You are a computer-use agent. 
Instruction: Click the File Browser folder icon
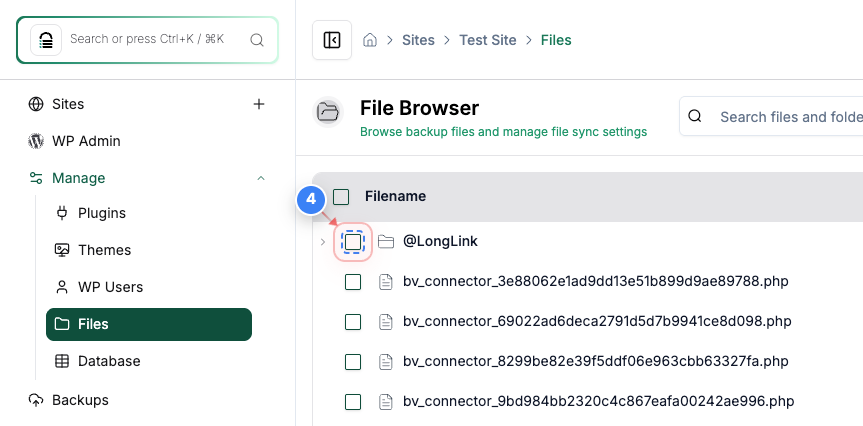328,112
